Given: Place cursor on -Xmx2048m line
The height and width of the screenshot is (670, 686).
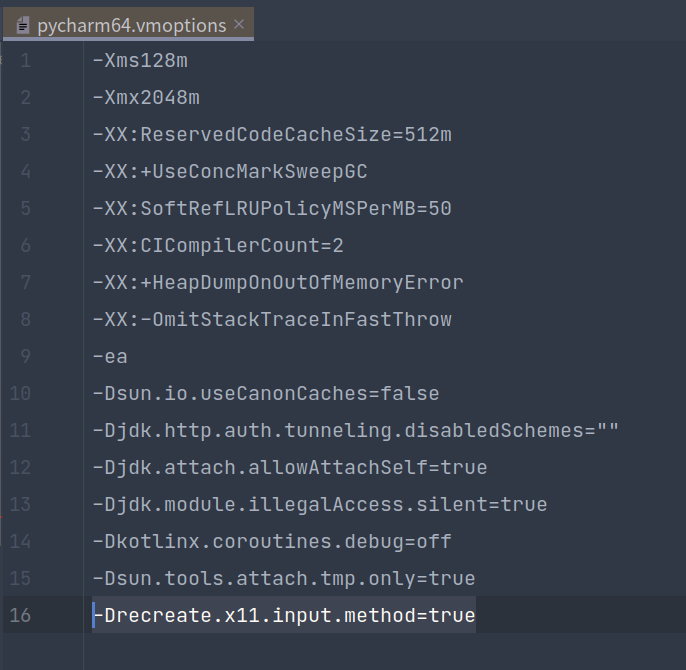Looking at the screenshot, I should tap(146, 98).
